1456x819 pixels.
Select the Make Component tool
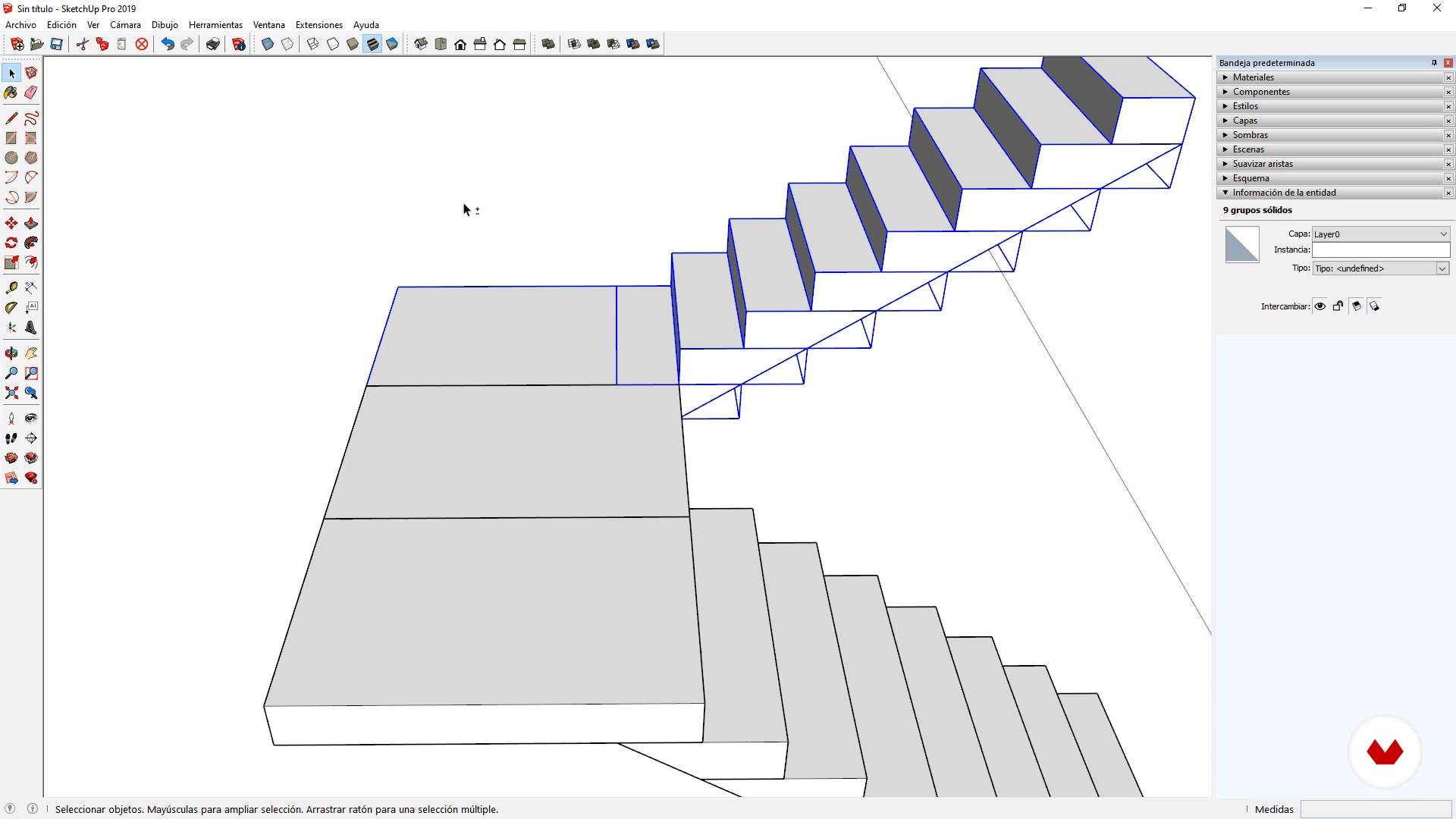pyautogui.click(x=31, y=73)
